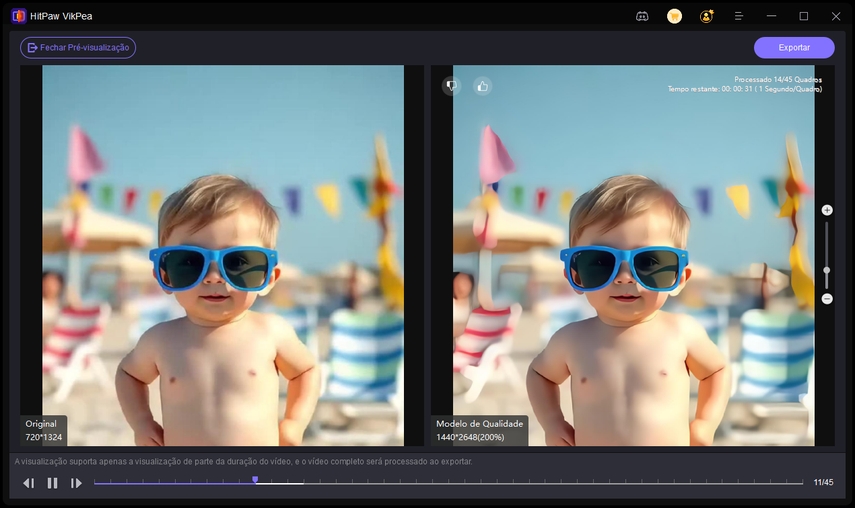Image resolution: width=855 pixels, height=508 pixels.
Task: Give thumbs up feedback on result
Action: (x=483, y=86)
